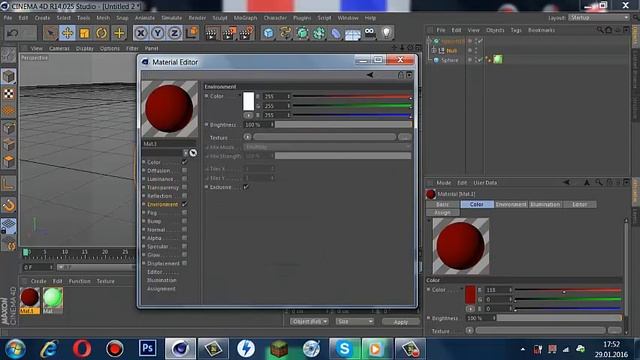Open the MoGraph menu

coord(245,18)
